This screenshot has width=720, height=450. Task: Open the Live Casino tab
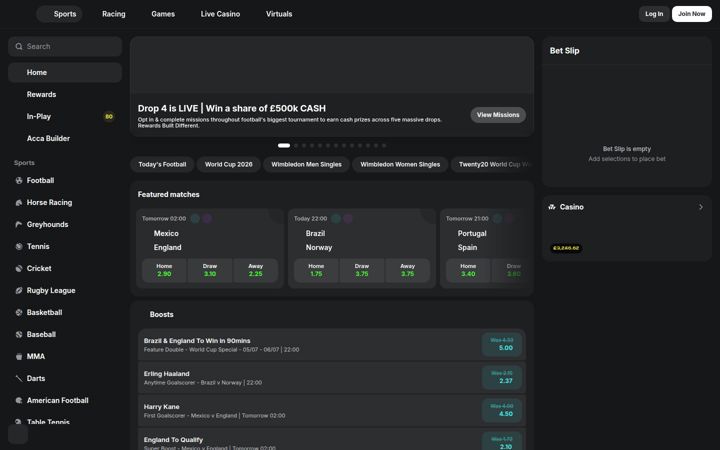(x=220, y=14)
